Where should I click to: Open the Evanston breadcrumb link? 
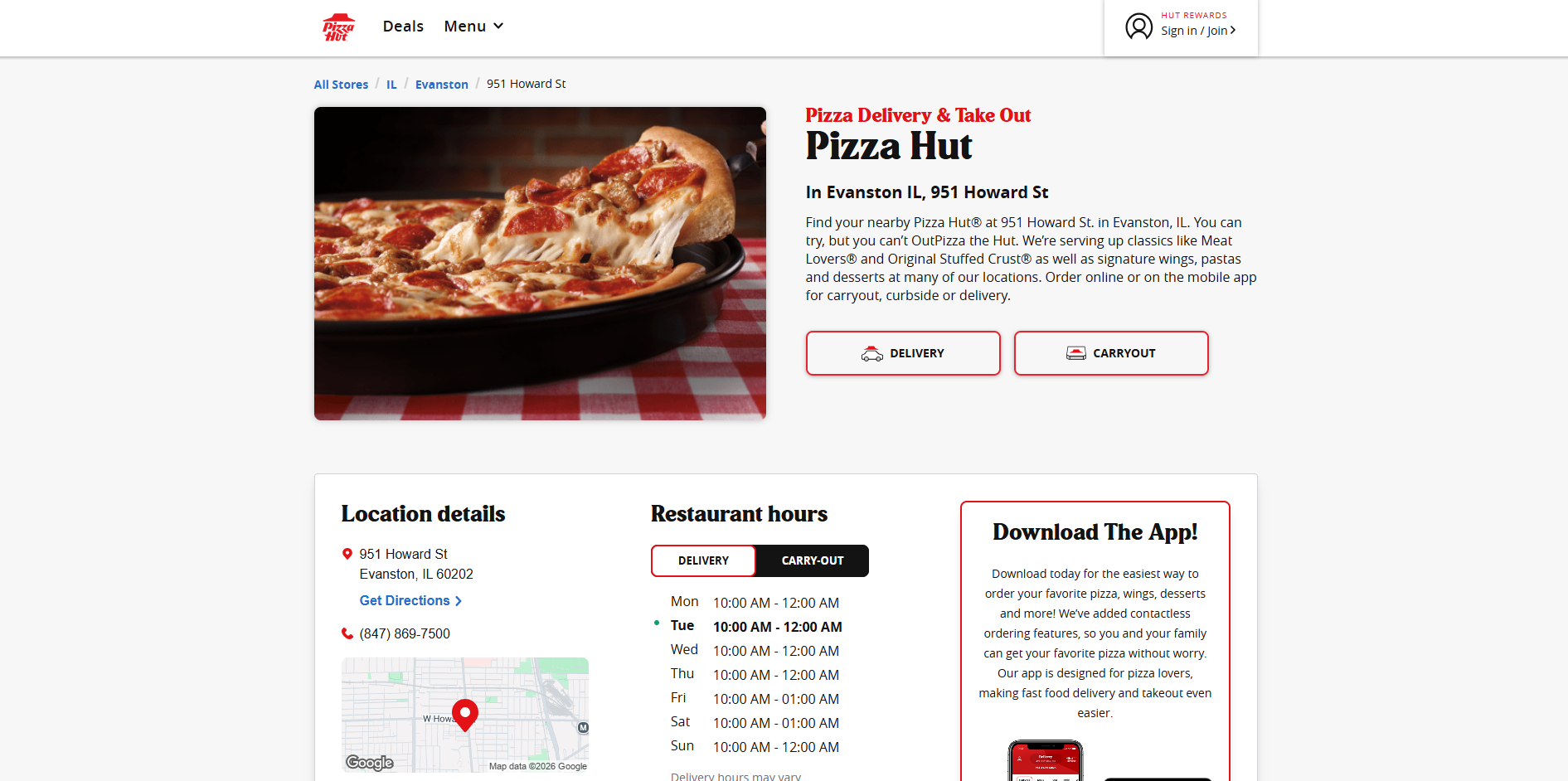(x=442, y=85)
